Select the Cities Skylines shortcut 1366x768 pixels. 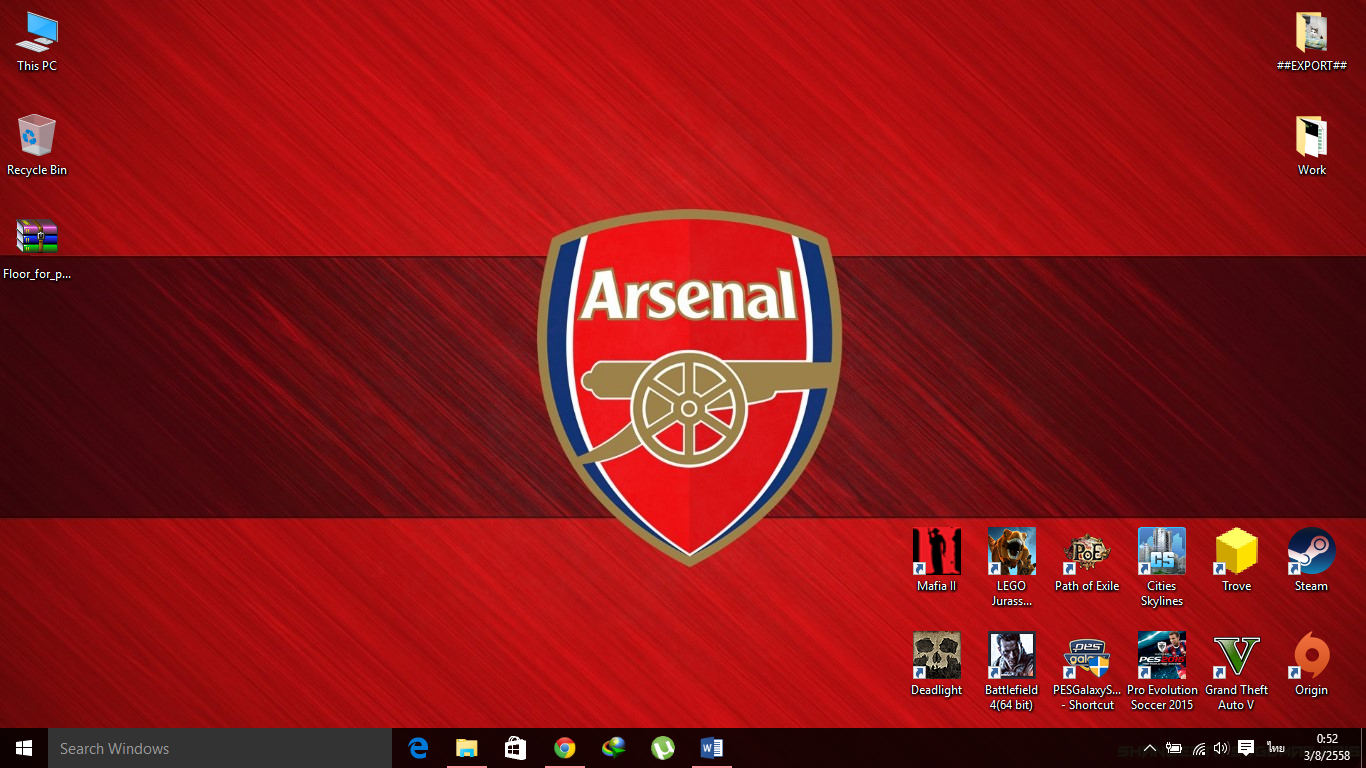pyautogui.click(x=1162, y=567)
